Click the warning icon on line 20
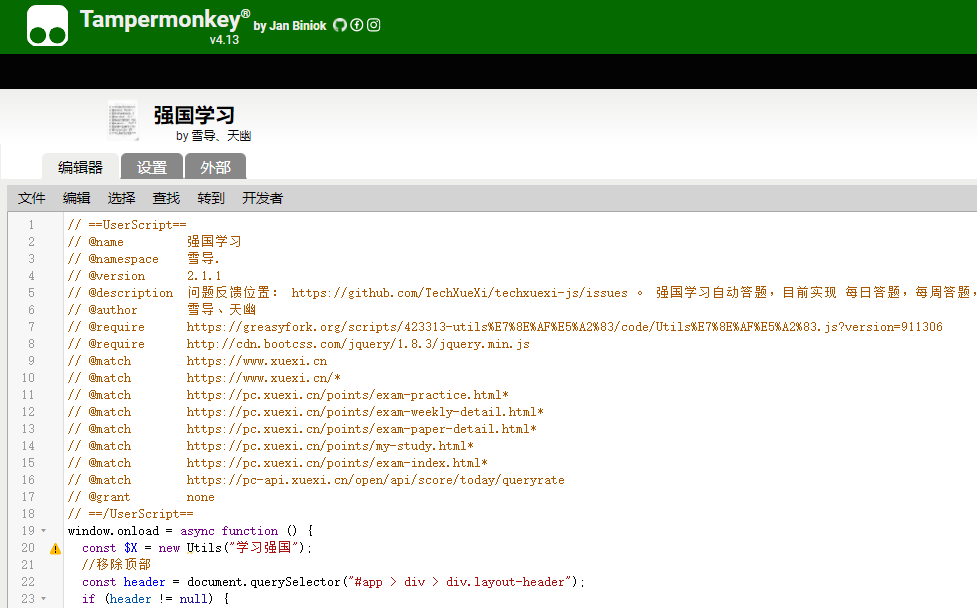Image resolution: width=977 pixels, height=608 pixels. [x=55, y=549]
